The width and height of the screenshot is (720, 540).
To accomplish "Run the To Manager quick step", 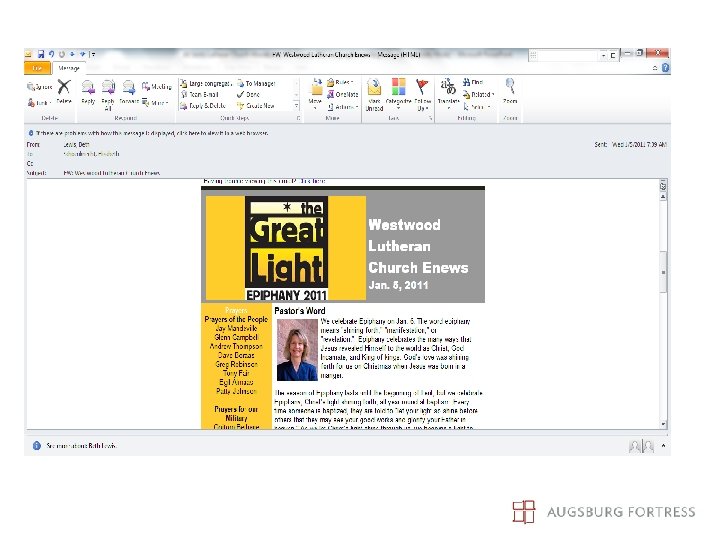I will (256, 84).
